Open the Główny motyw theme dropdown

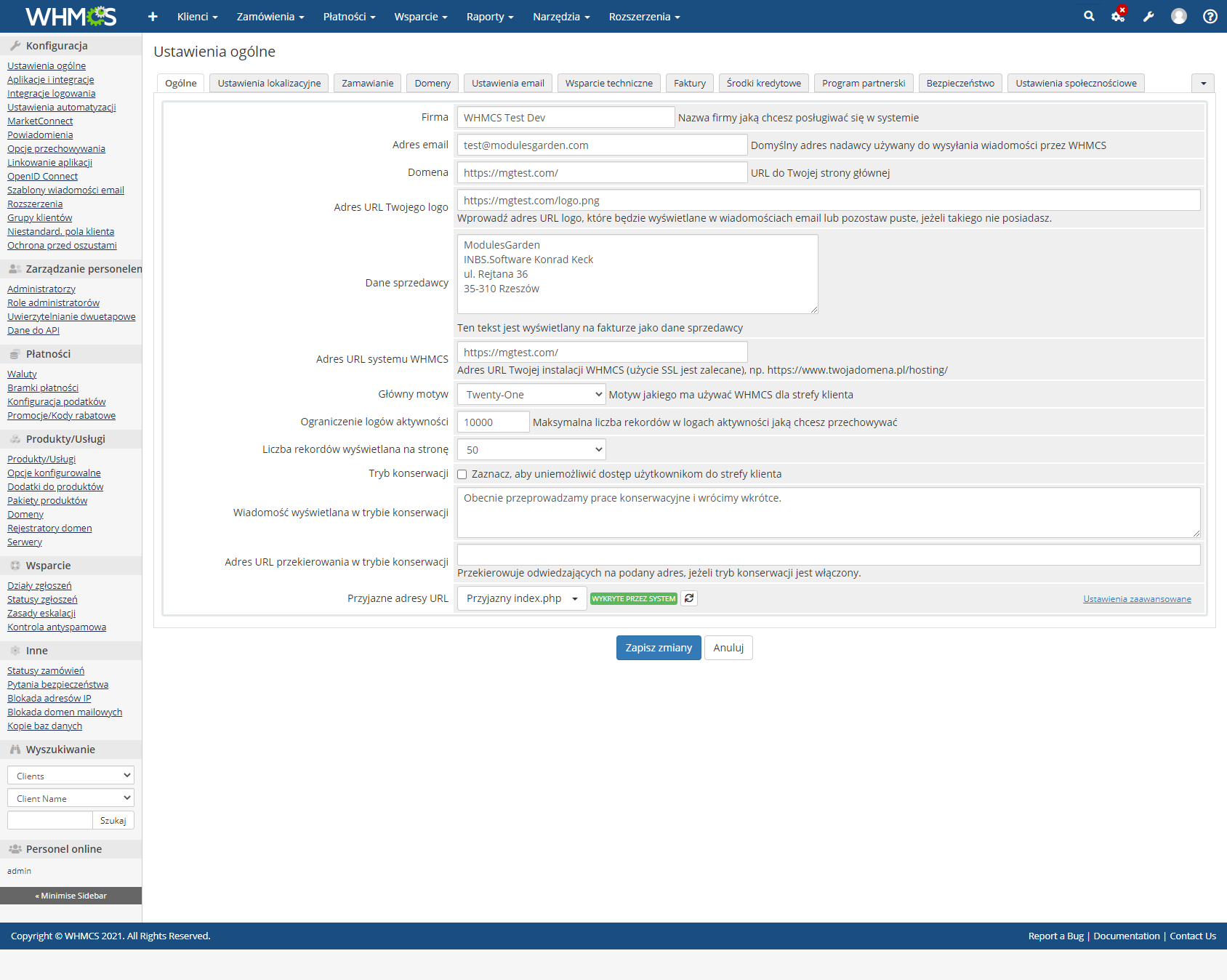click(x=530, y=394)
